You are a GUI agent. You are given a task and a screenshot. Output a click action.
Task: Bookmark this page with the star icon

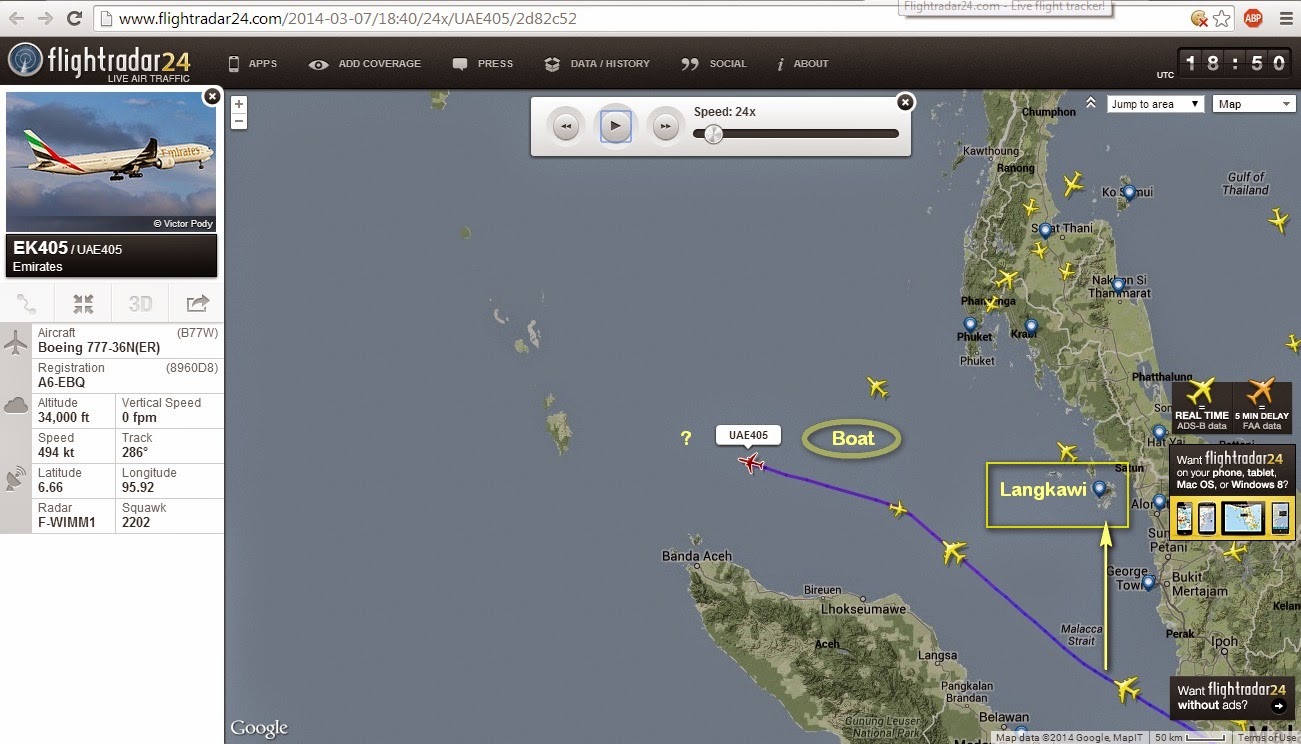[x=1222, y=18]
